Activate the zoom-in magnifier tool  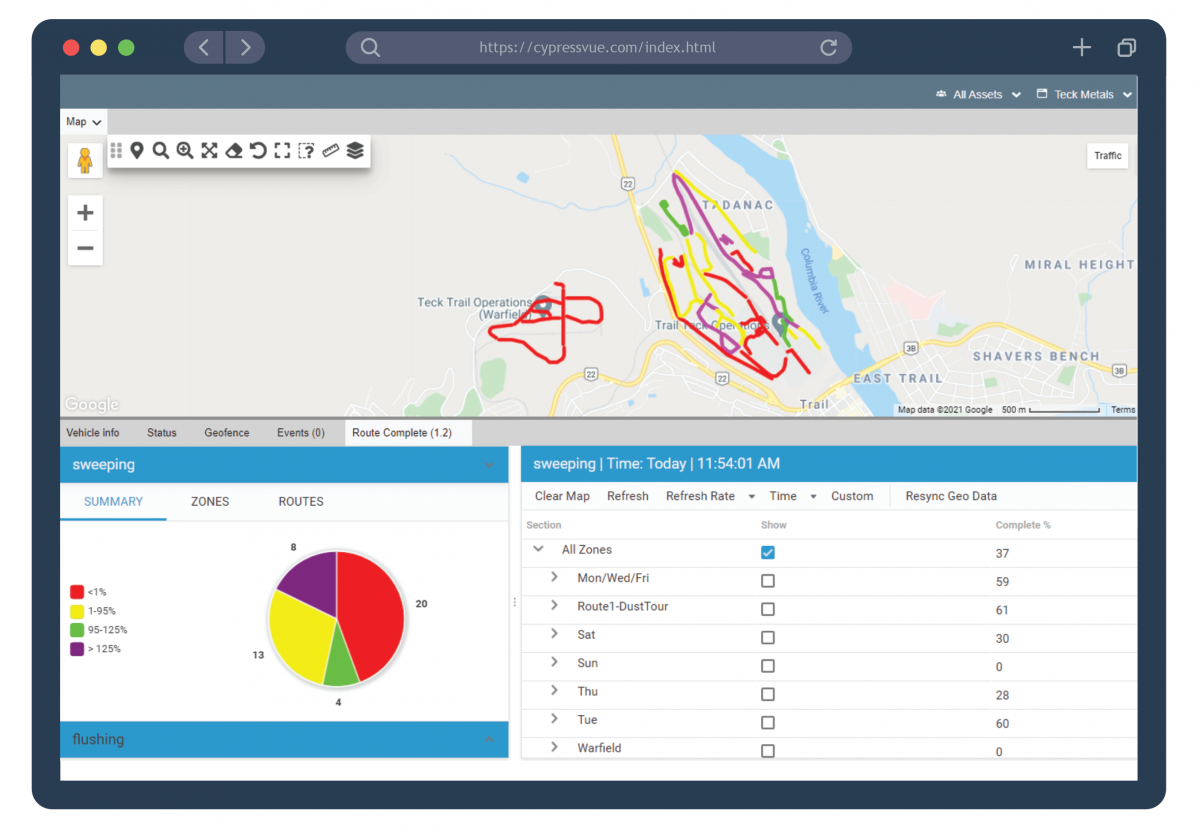pos(186,151)
